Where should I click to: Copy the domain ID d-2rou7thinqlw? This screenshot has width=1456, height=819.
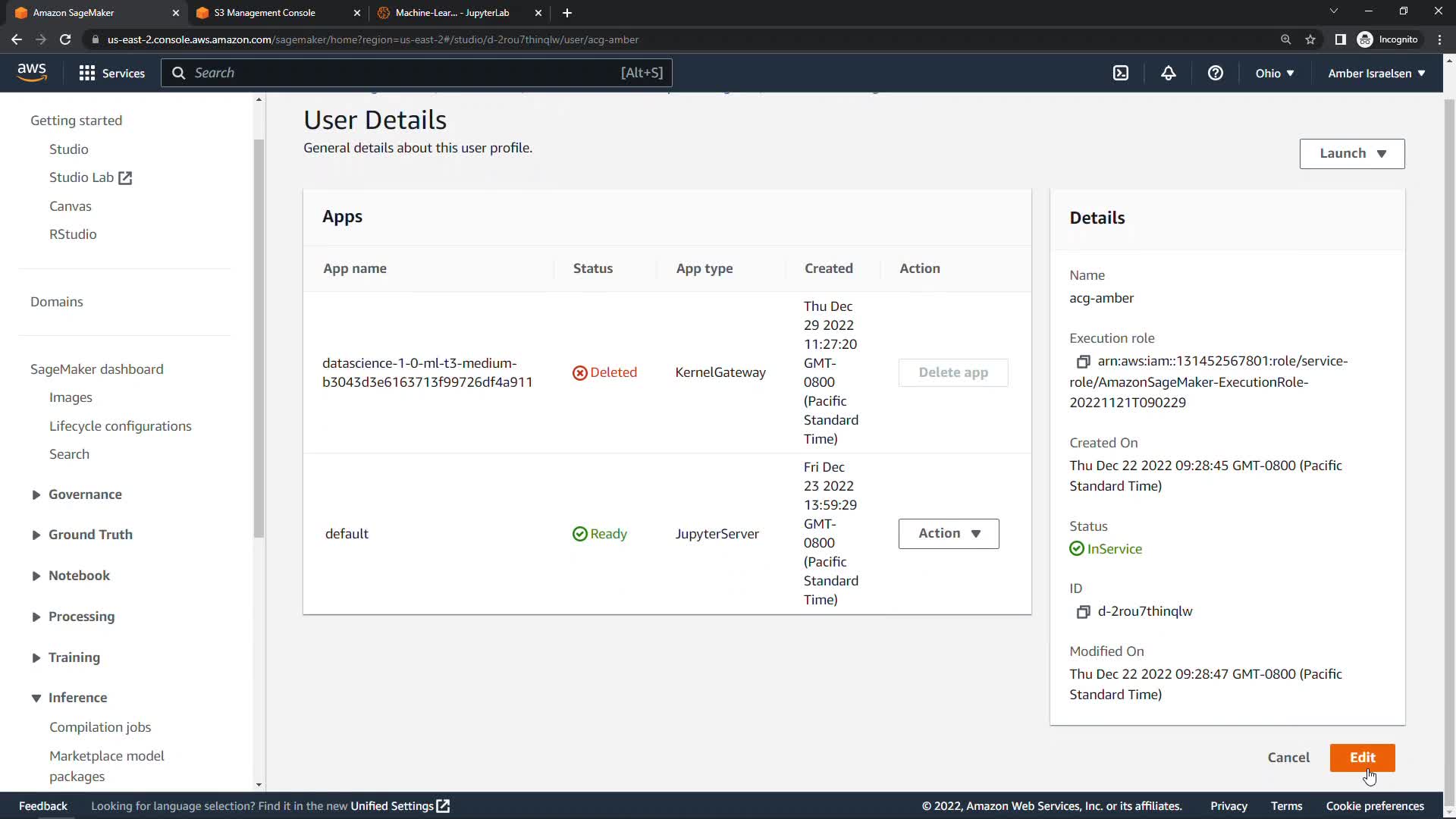point(1083,612)
